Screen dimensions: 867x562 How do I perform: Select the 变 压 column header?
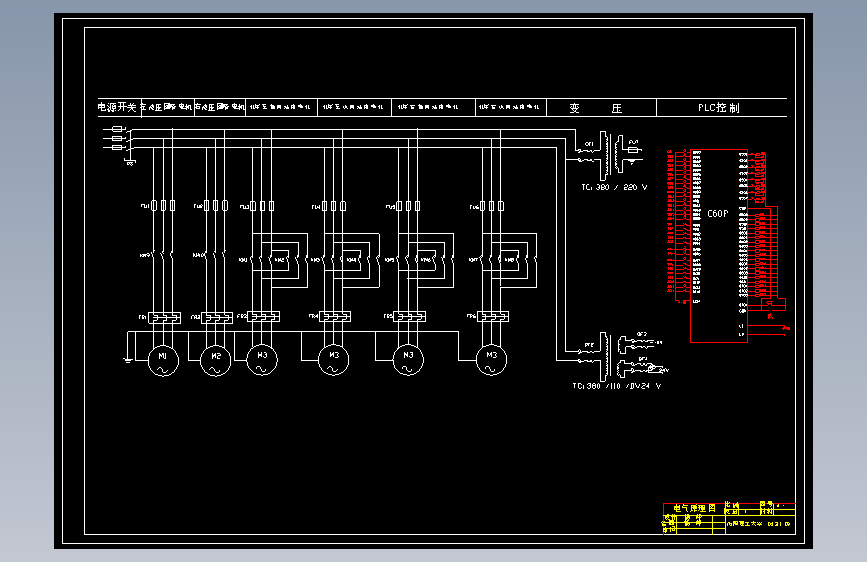click(596, 108)
